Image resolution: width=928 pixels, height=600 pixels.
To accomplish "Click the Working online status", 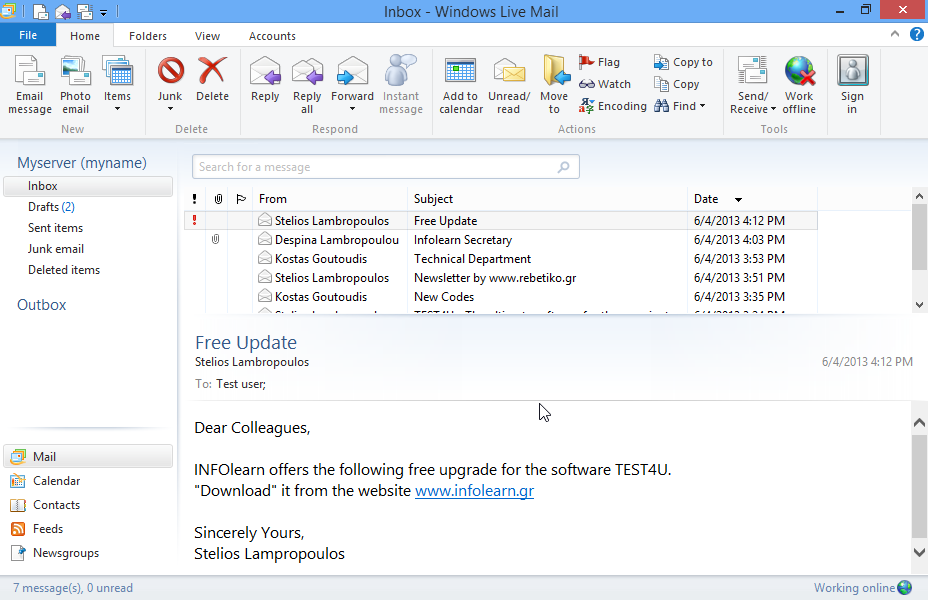I will coord(862,588).
